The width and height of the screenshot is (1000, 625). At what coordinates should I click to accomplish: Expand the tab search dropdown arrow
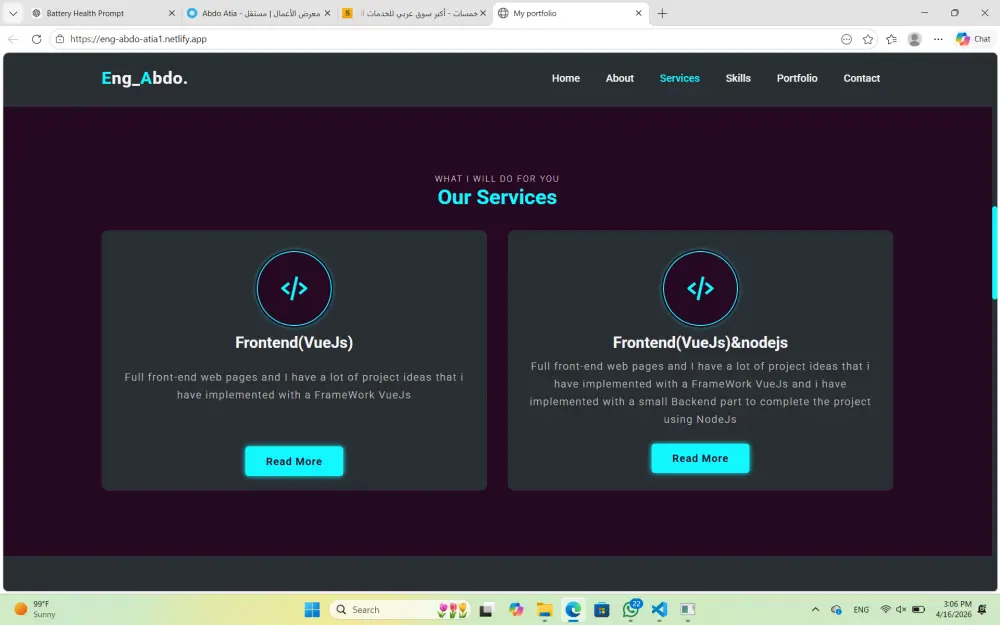pos(13,13)
